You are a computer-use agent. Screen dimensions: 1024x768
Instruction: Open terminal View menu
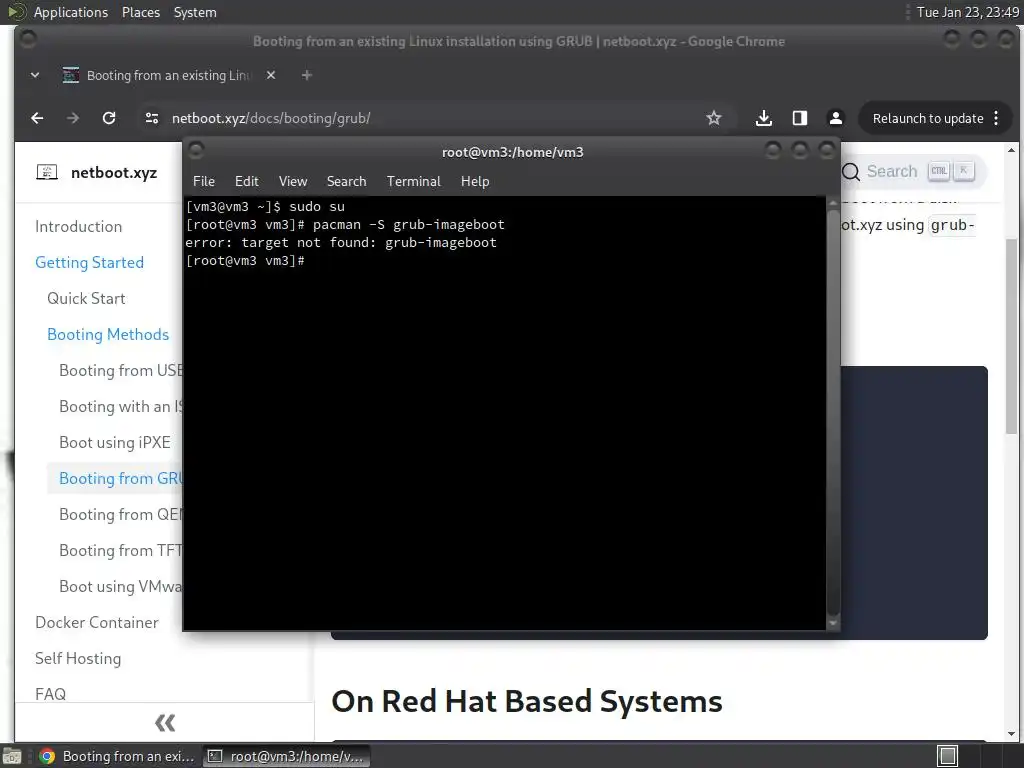coord(293,182)
